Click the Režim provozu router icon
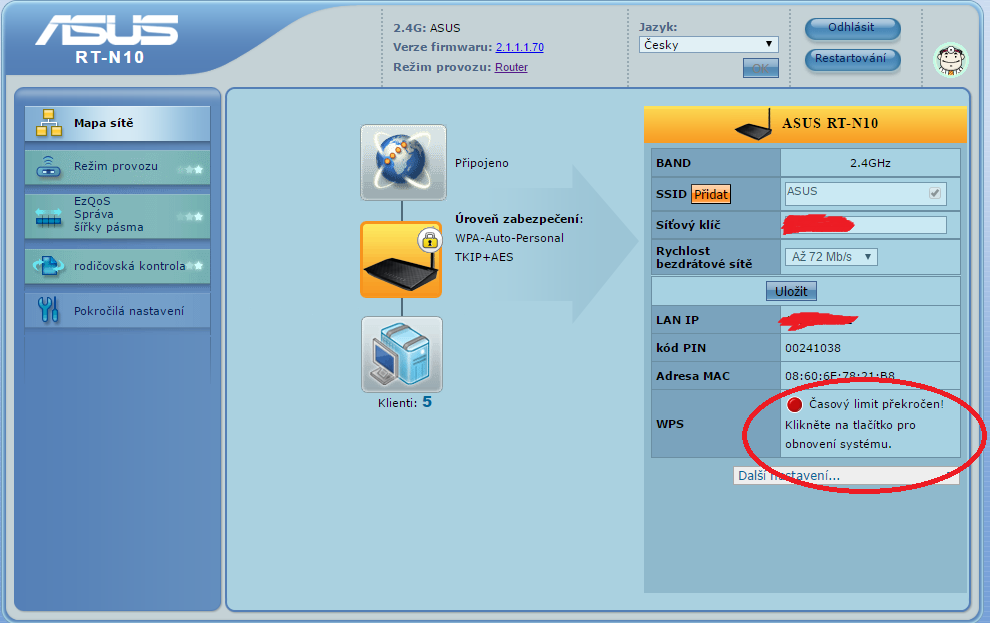The height and width of the screenshot is (623, 990). [x=49, y=167]
